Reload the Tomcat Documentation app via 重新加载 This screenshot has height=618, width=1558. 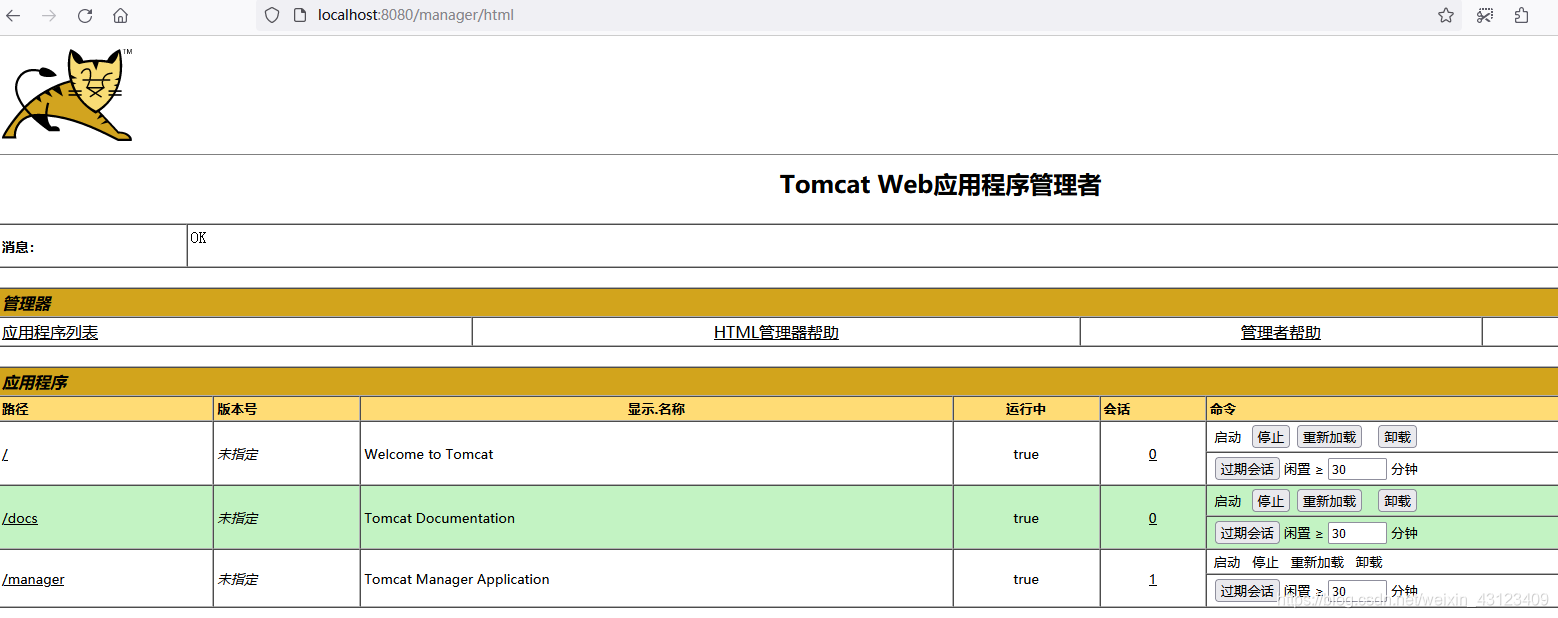coord(1329,501)
